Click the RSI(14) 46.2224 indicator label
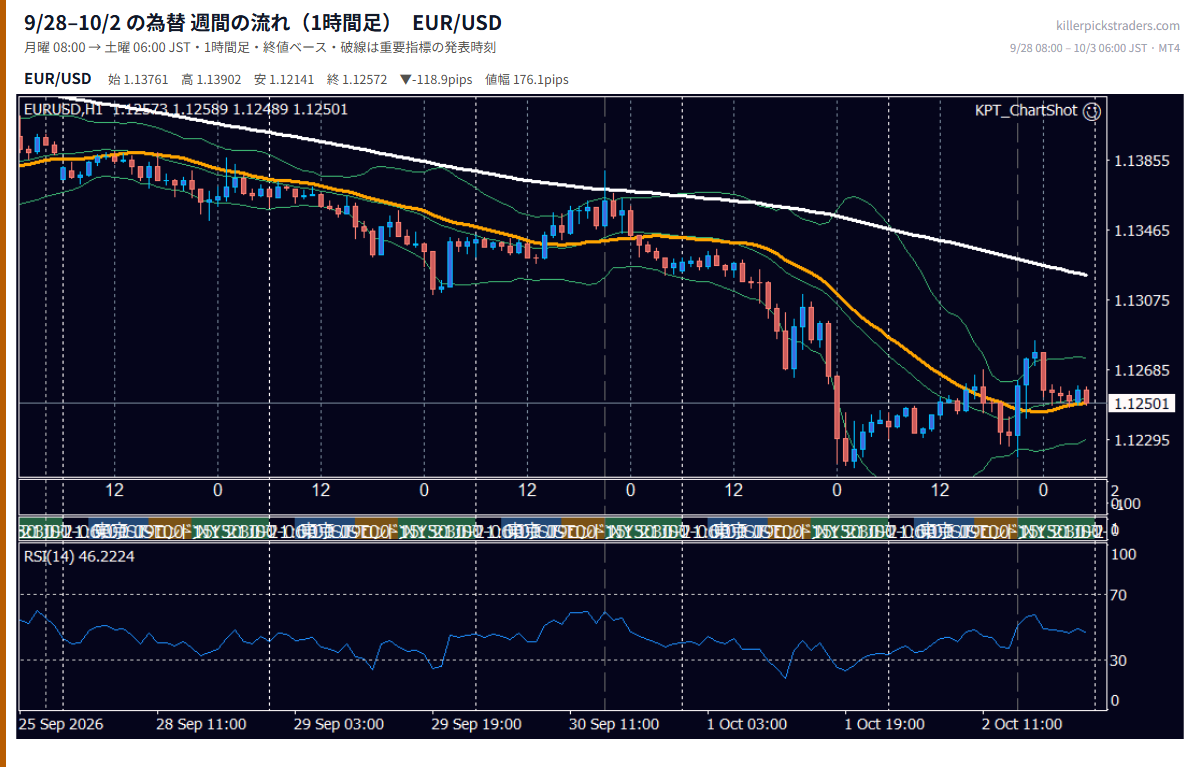This screenshot has height=767, width=1200. click(79, 556)
